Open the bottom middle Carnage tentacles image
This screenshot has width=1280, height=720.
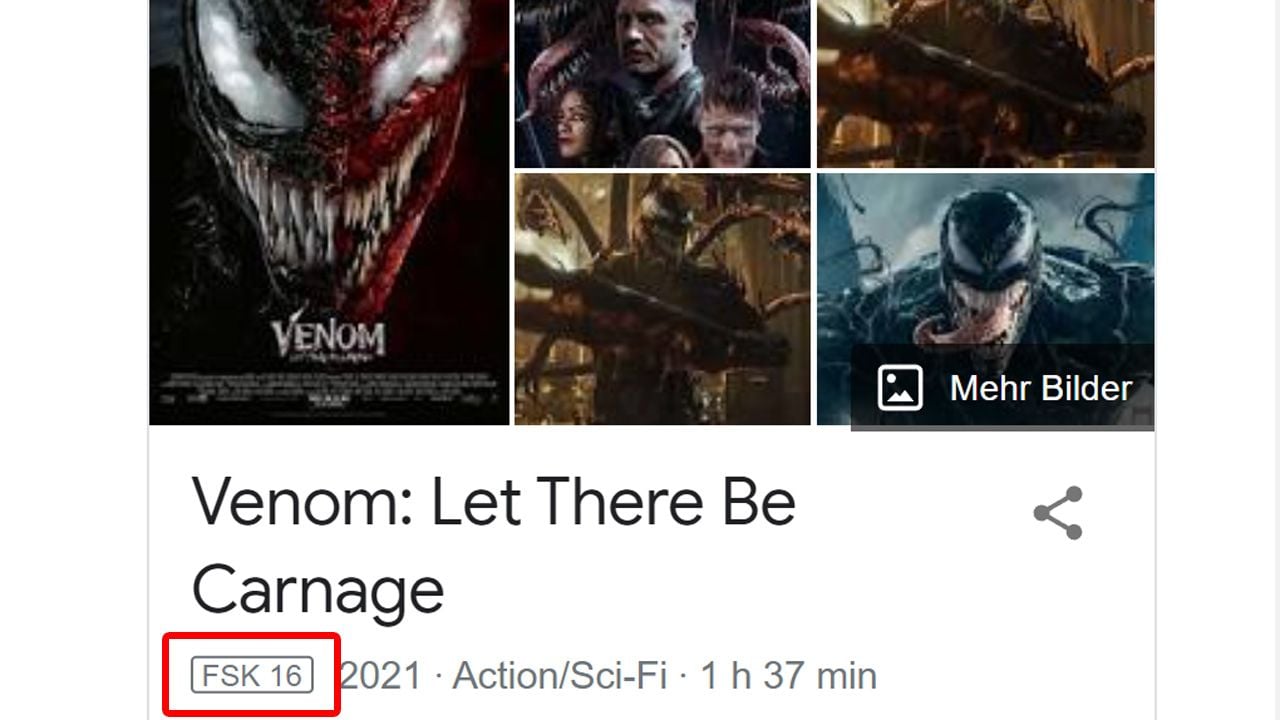pos(662,299)
